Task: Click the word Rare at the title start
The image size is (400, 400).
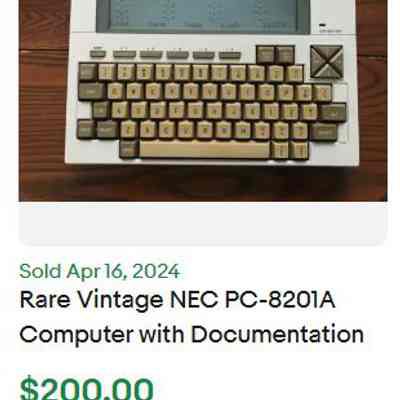Action: coord(45,300)
